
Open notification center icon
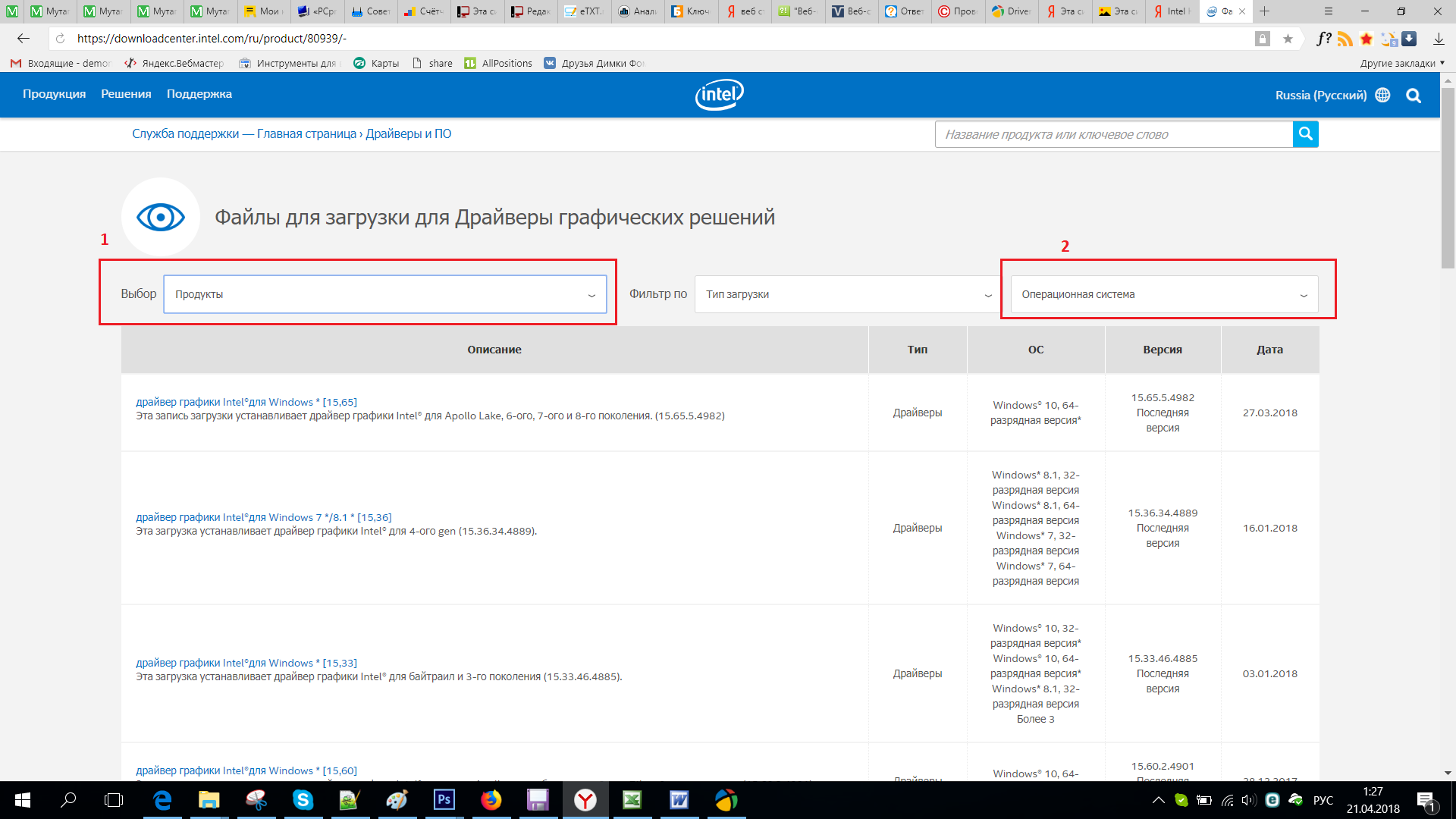(1426, 801)
